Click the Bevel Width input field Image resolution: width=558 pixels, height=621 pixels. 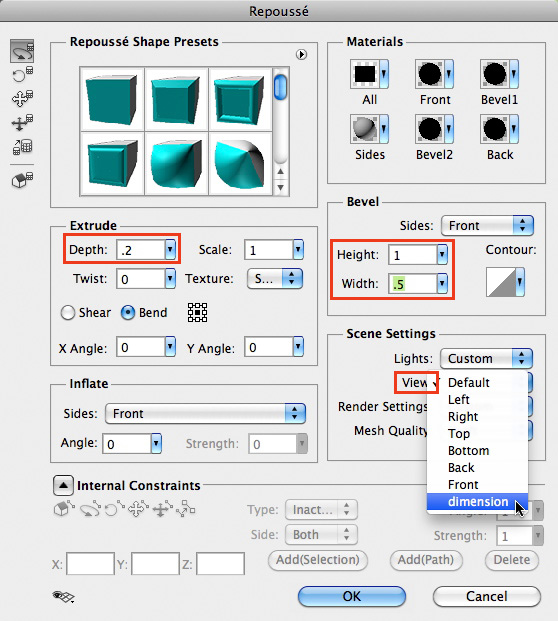(x=412, y=284)
